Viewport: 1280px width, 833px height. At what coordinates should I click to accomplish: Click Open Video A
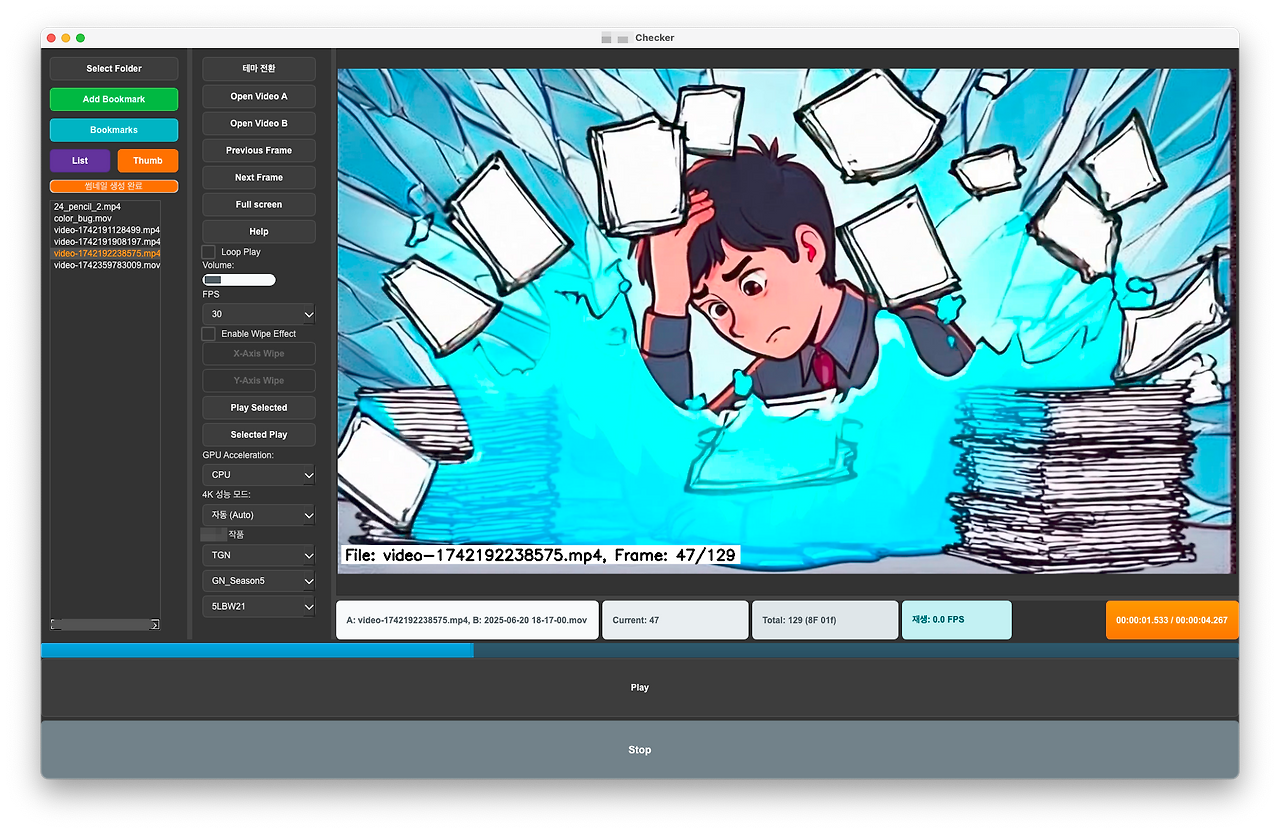click(x=259, y=96)
